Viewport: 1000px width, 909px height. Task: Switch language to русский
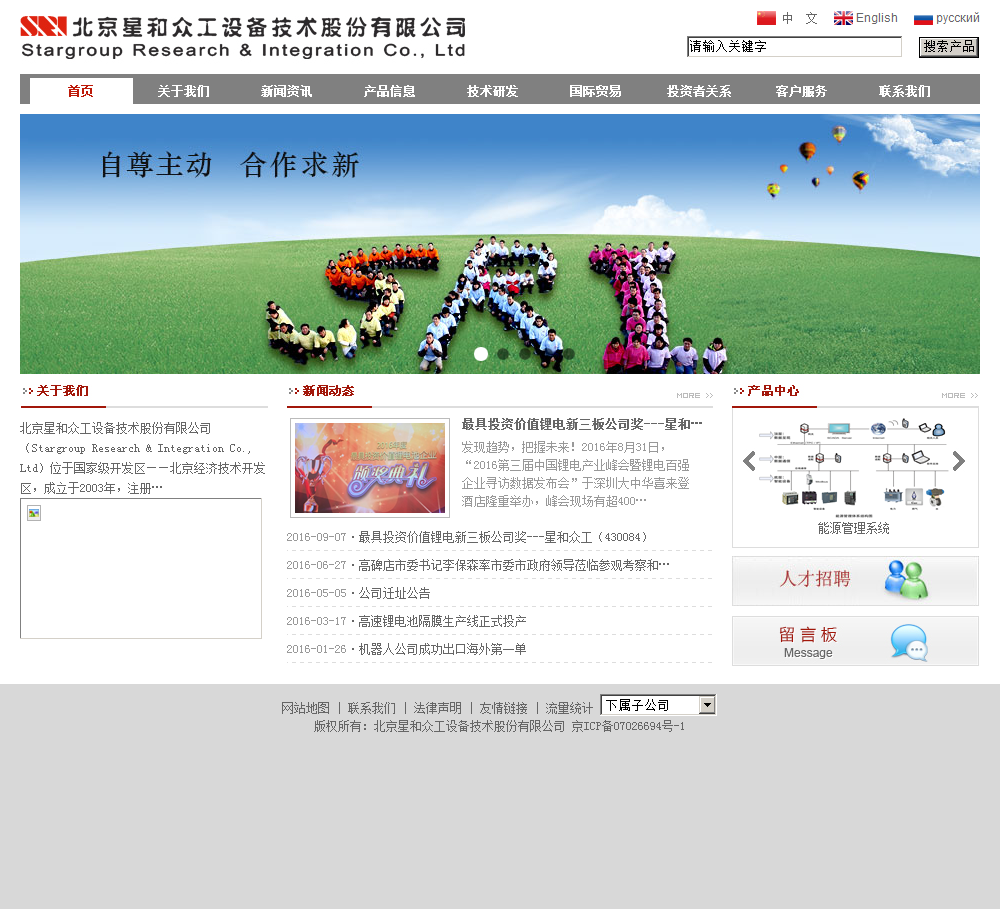pos(957,18)
